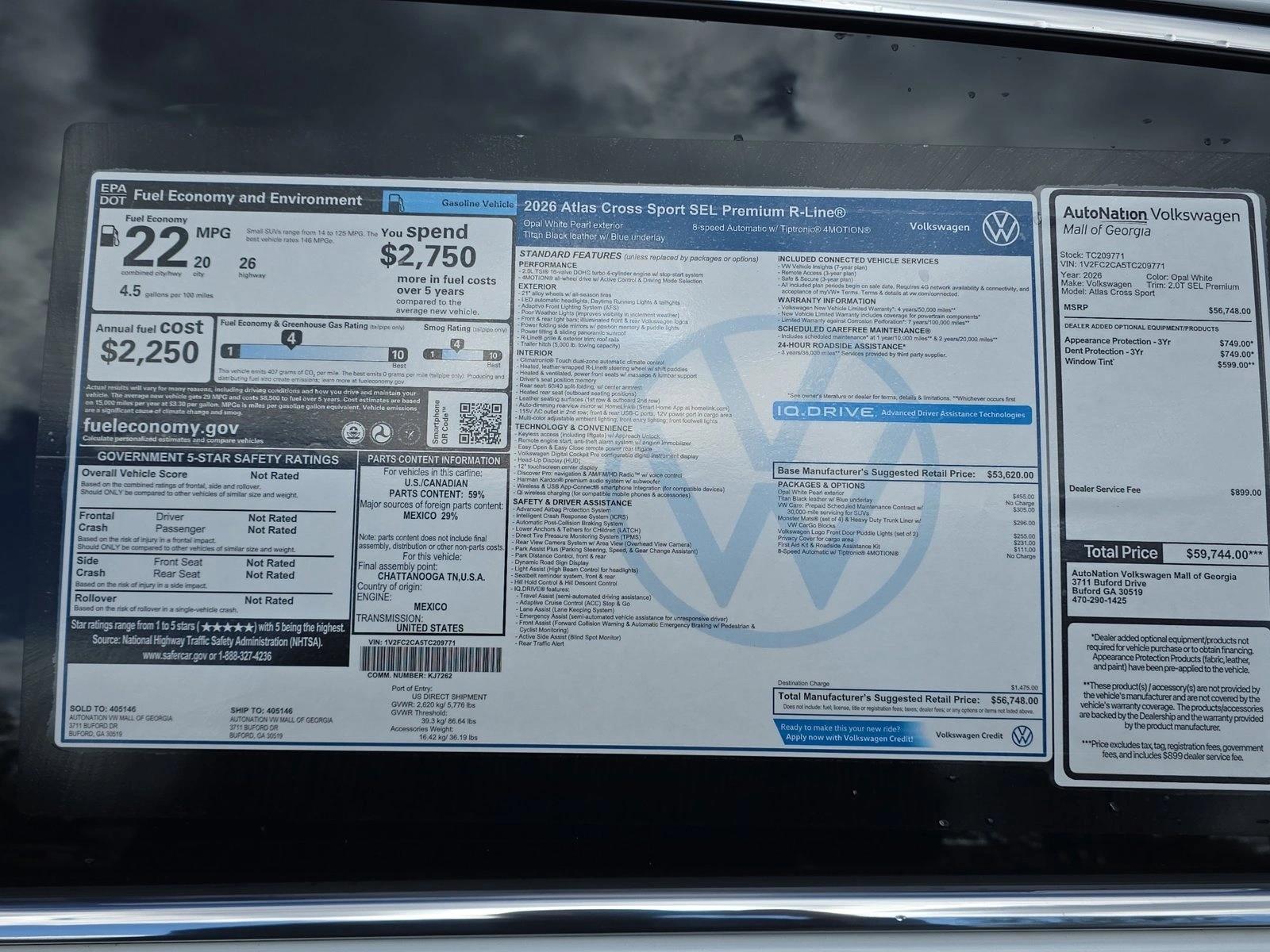Viewport: 1270px width, 952px height.
Task: Open the www.safercar.gov link
Action: 175,656
